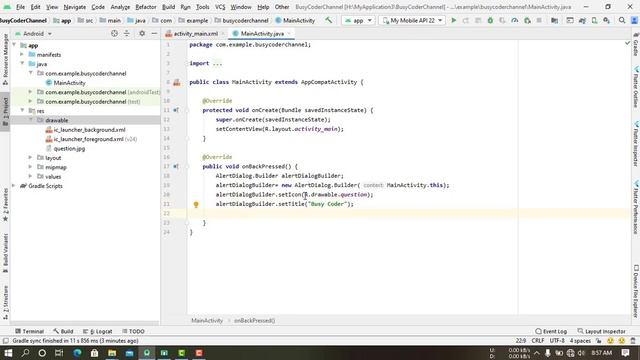
Task: Collapse the java folder node
Action: coord(22,64)
